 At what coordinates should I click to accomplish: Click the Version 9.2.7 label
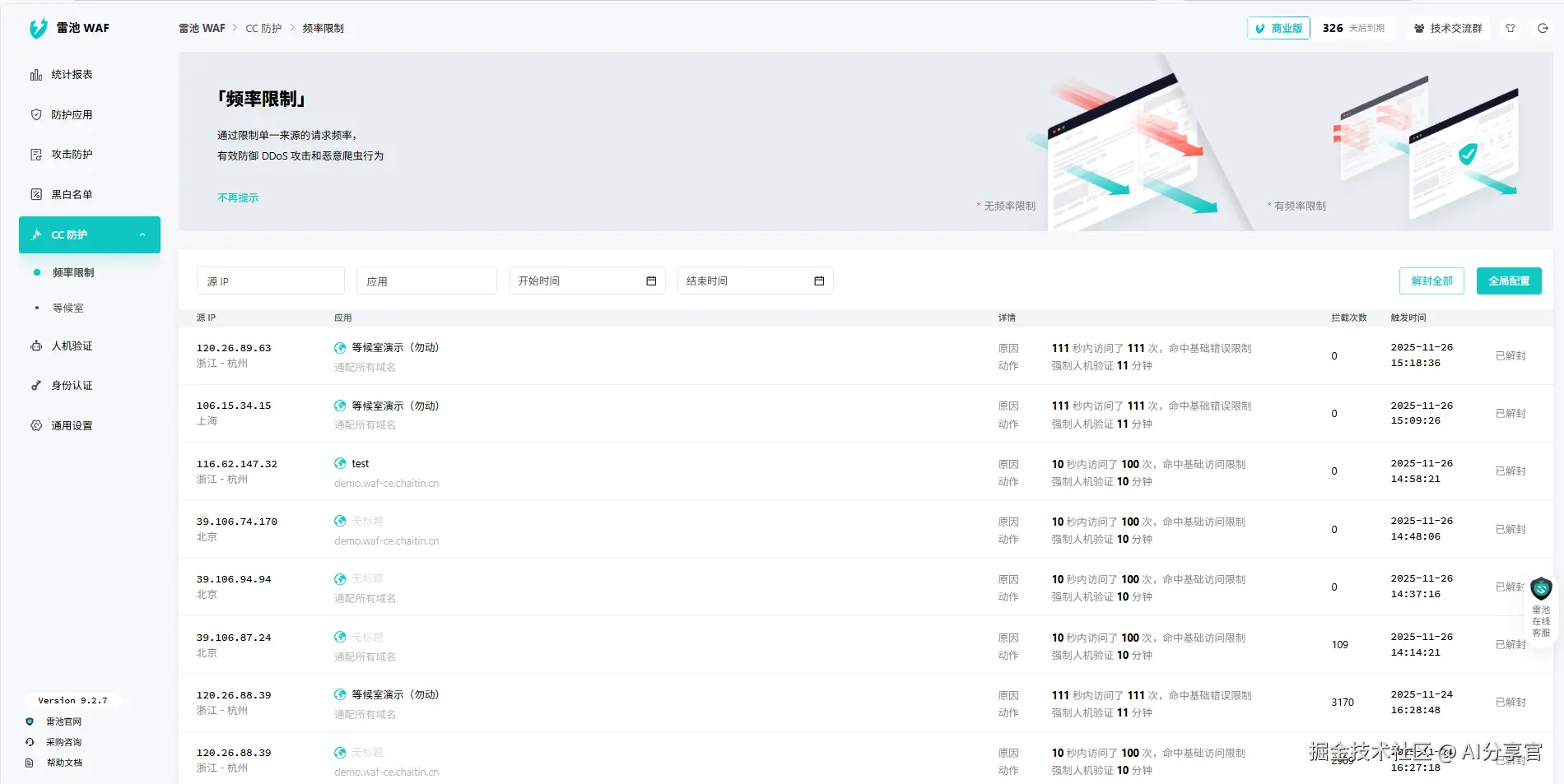click(x=72, y=701)
